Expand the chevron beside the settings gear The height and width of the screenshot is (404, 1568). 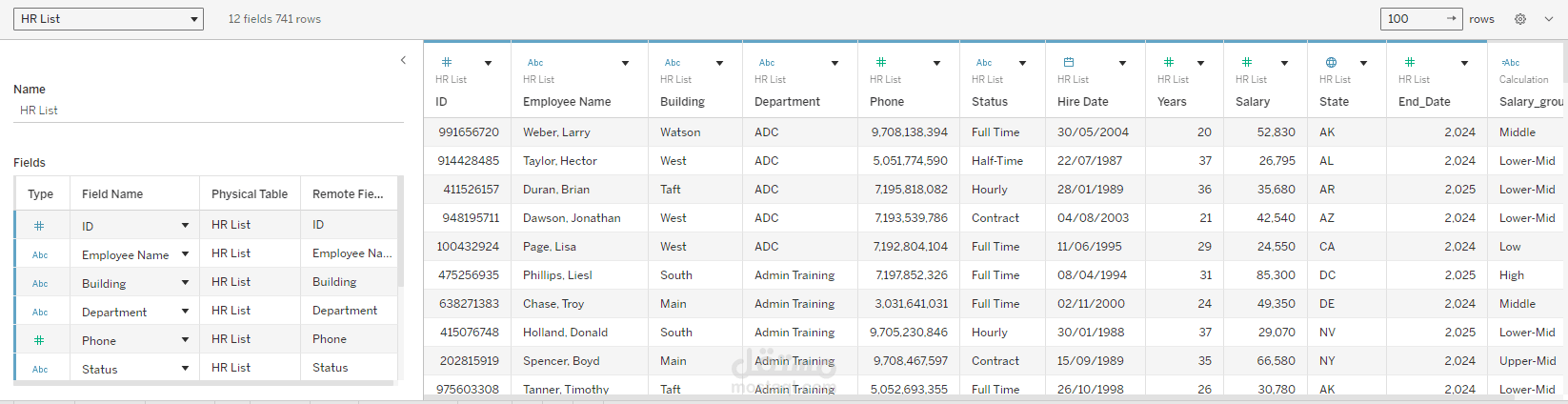(1548, 19)
